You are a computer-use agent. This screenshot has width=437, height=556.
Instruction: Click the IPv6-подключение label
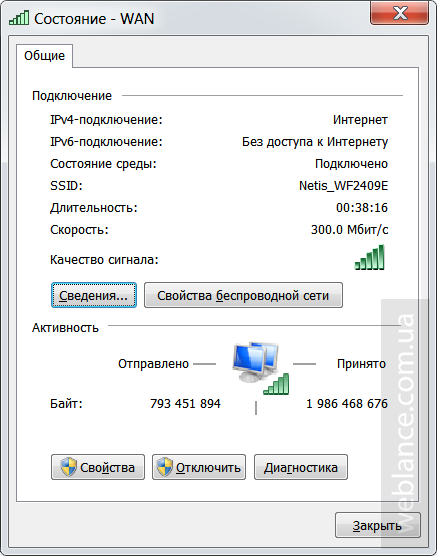coord(106,142)
